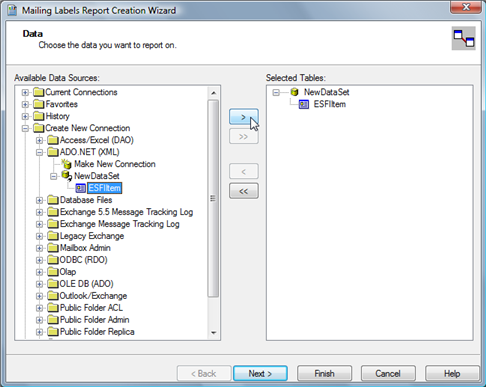The height and width of the screenshot is (387, 486).
Task: Click the Current Connections folder icon
Action: point(39,92)
